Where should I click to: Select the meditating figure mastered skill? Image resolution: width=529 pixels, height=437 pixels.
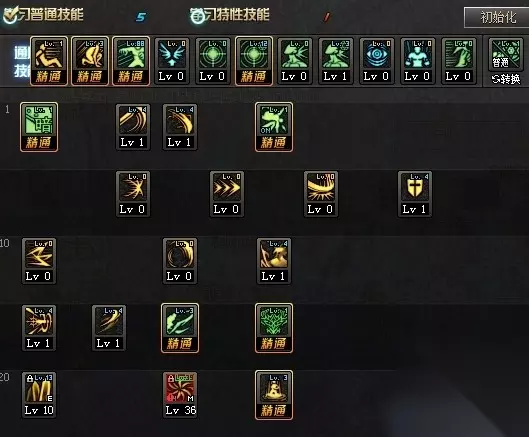pos(274,395)
